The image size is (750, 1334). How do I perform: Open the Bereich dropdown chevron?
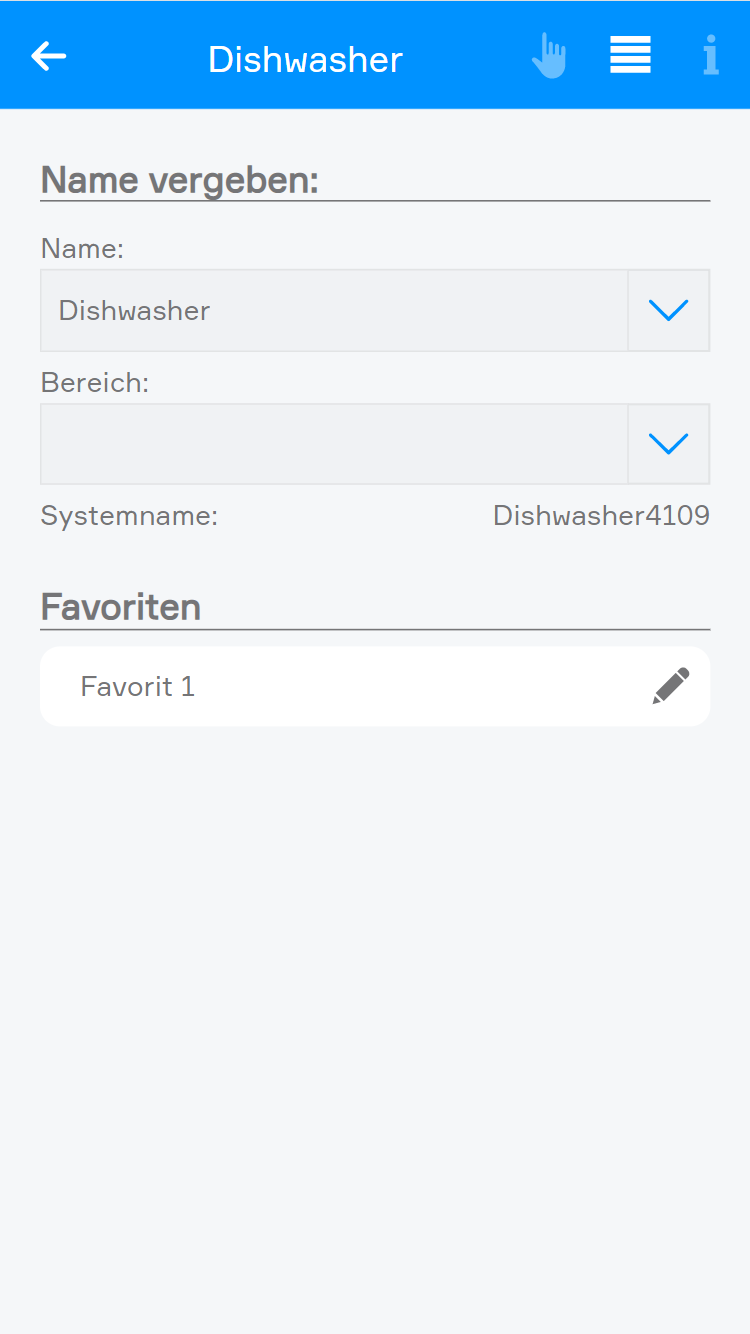(668, 444)
